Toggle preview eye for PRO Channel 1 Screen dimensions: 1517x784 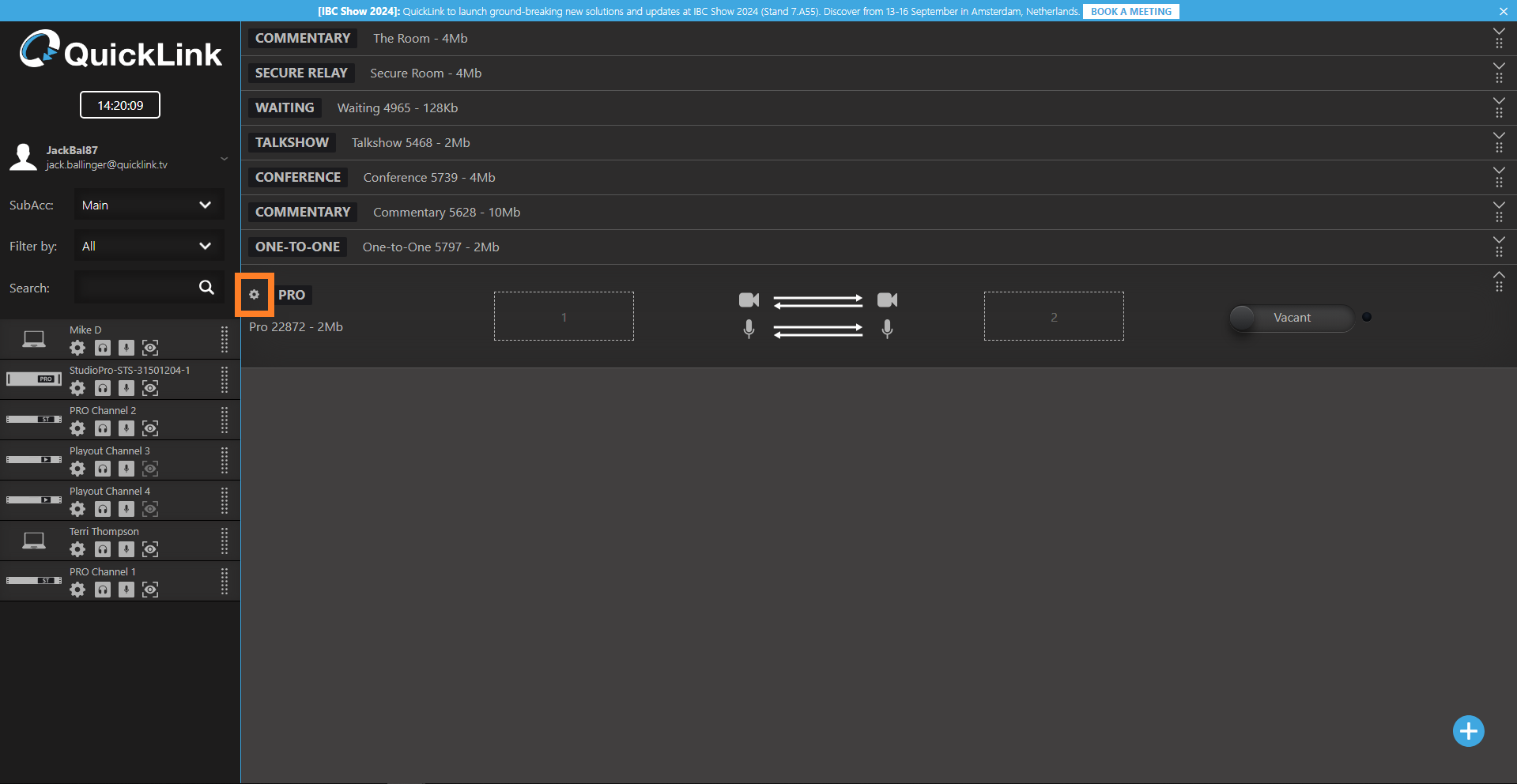[x=150, y=590]
